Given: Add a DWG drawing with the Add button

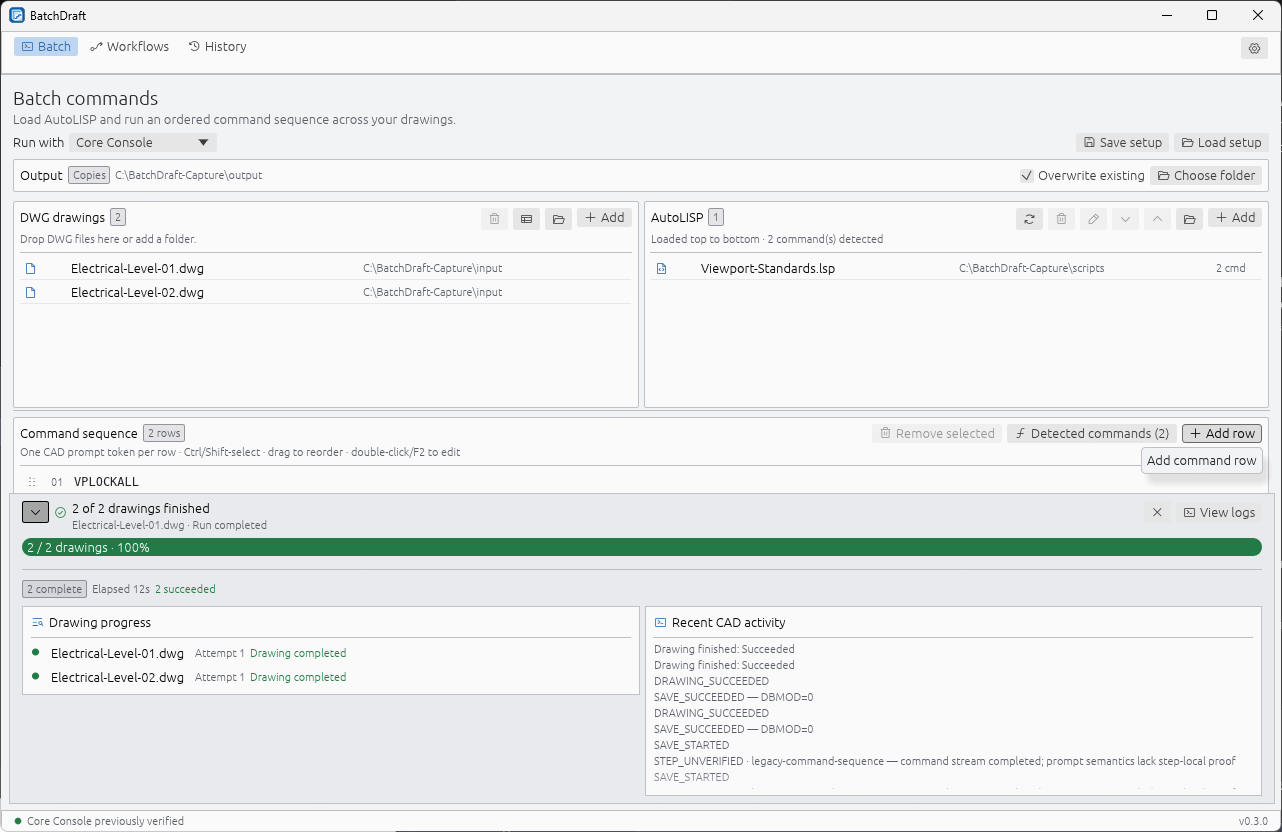Looking at the screenshot, I should pos(604,218).
